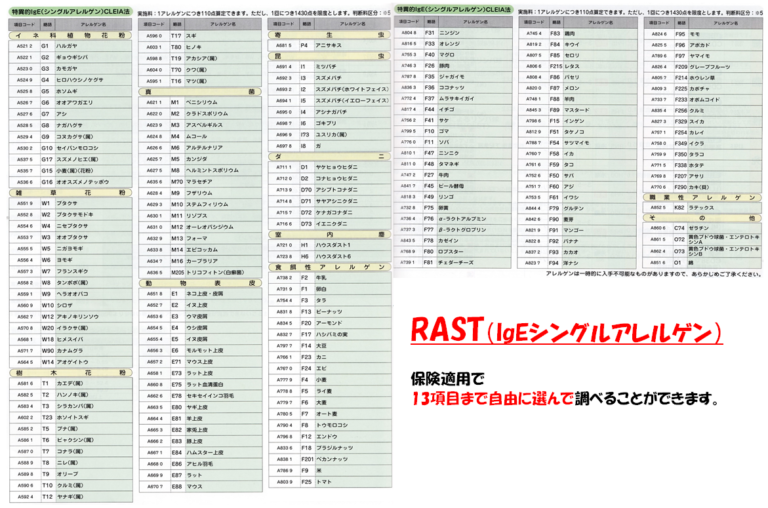
Task: Click the F84 キウイ allergen
Action: (x=578, y=45)
